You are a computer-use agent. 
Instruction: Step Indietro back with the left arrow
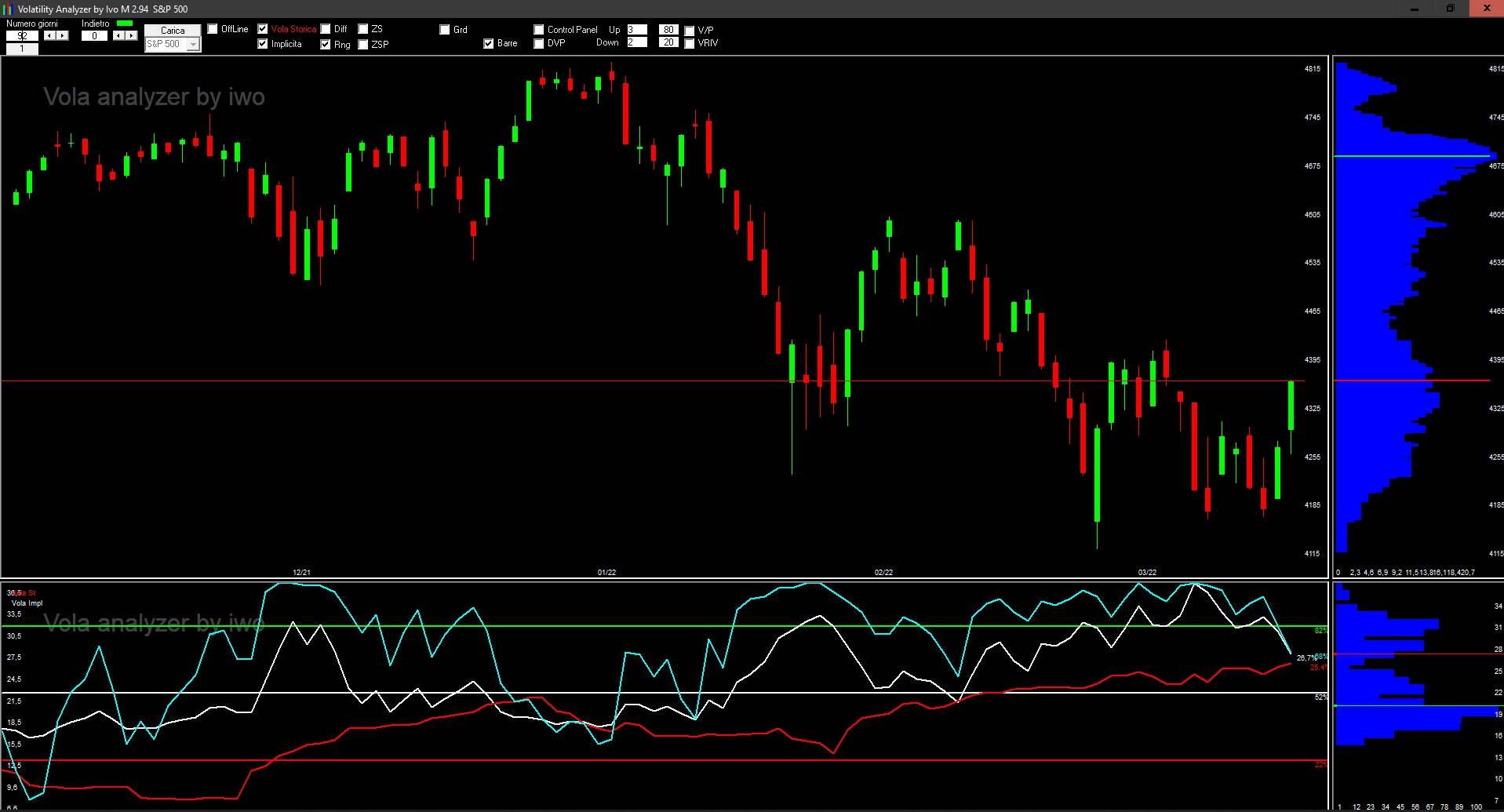coord(119,36)
